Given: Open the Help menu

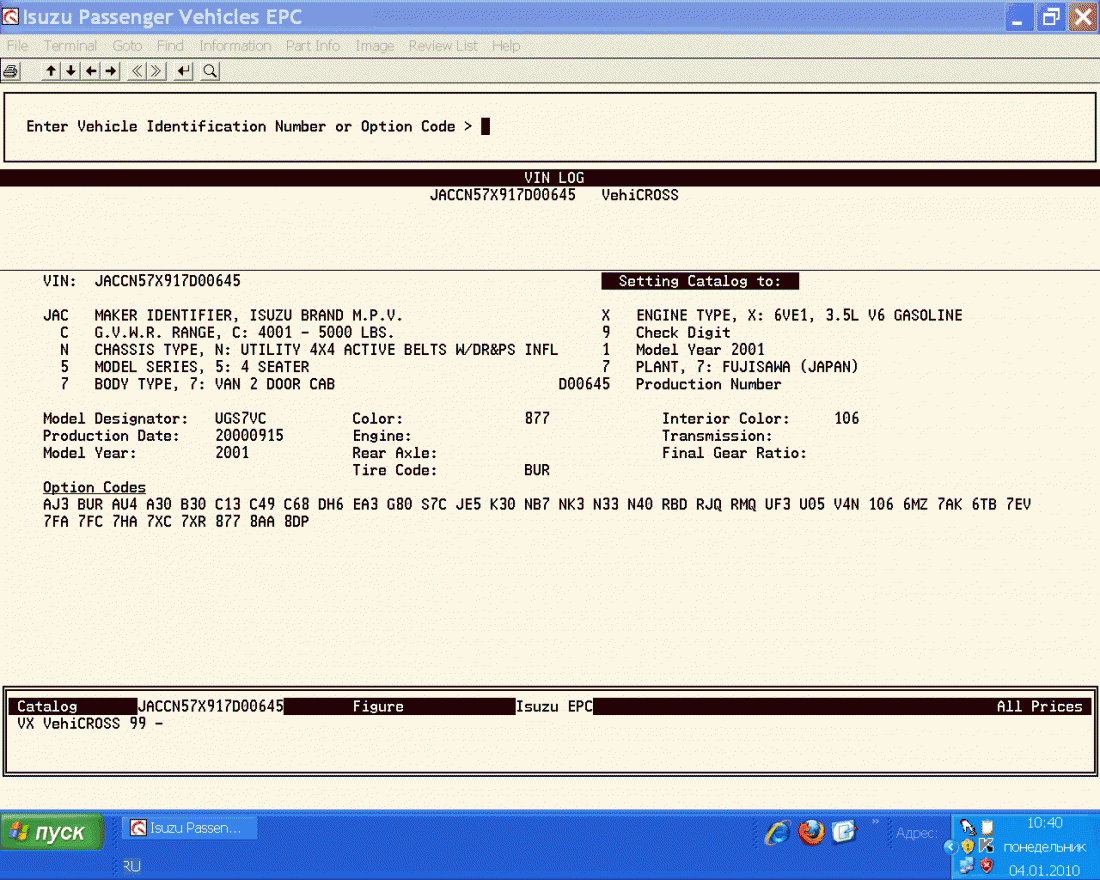Looking at the screenshot, I should click(506, 46).
